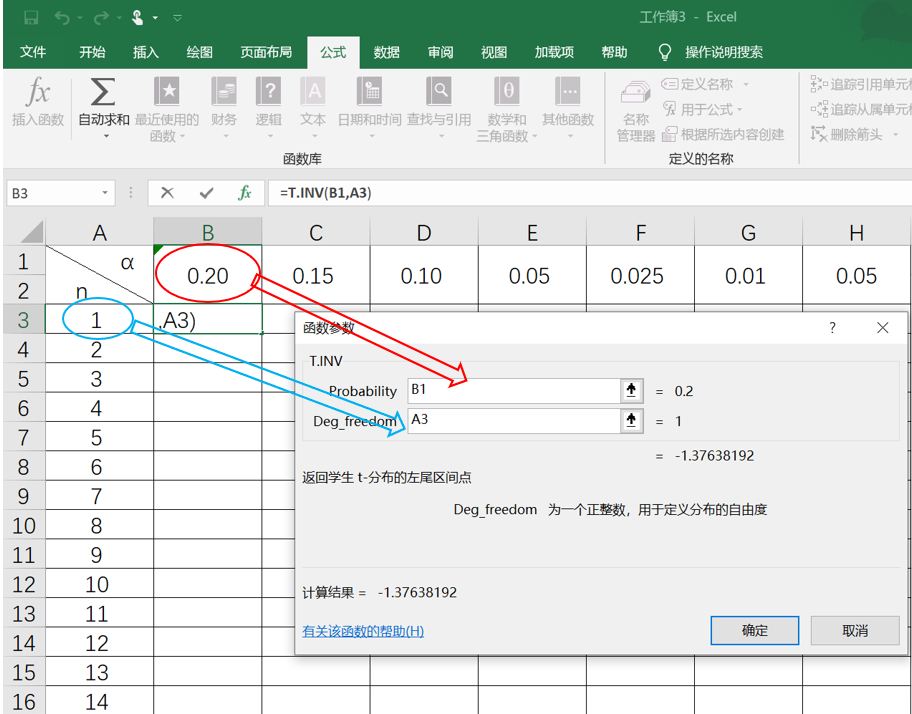
Task: Expand the Name Box dropdown arrow
Action: (x=105, y=192)
